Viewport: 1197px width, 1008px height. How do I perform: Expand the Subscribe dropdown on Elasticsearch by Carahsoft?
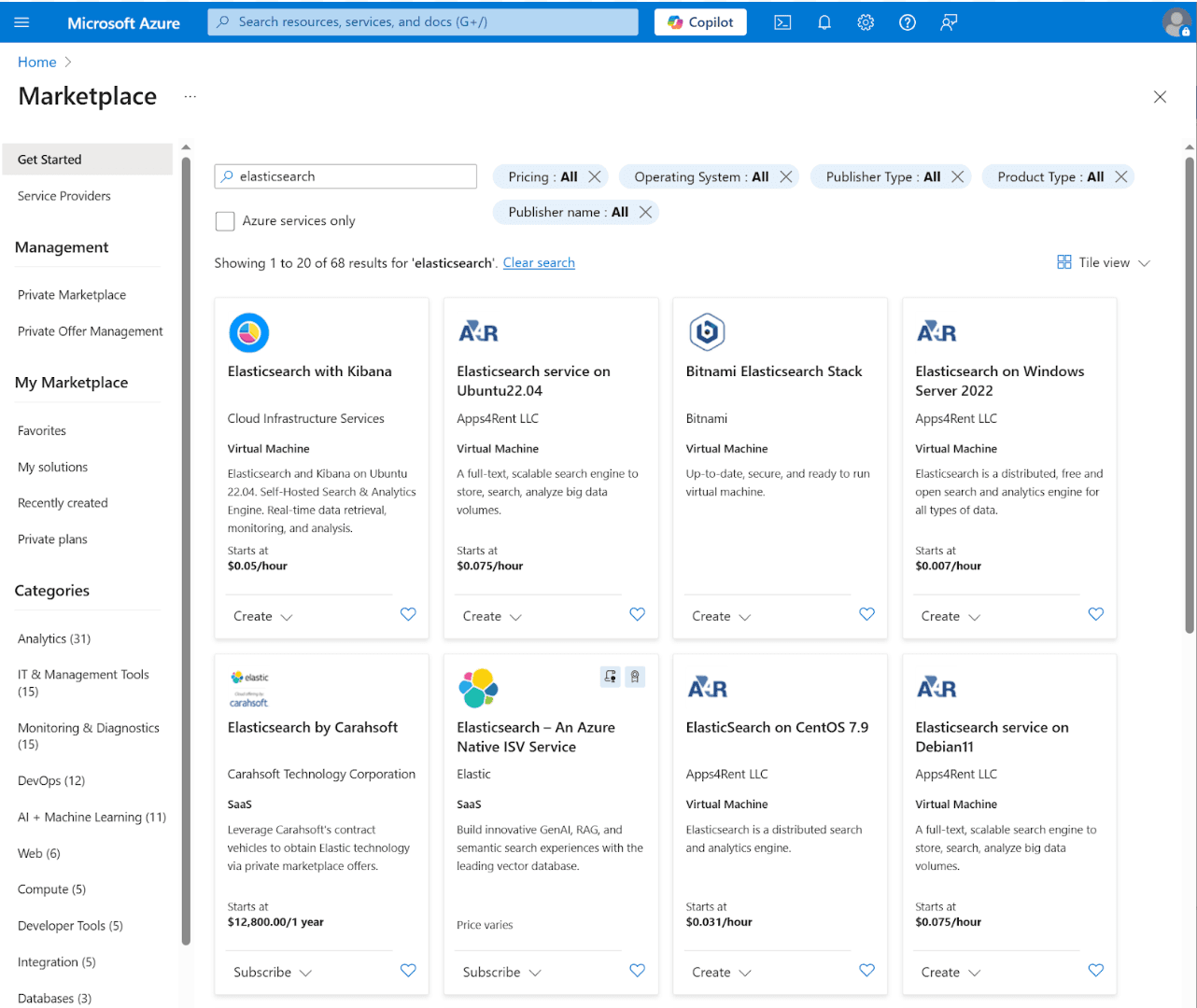coord(272,972)
